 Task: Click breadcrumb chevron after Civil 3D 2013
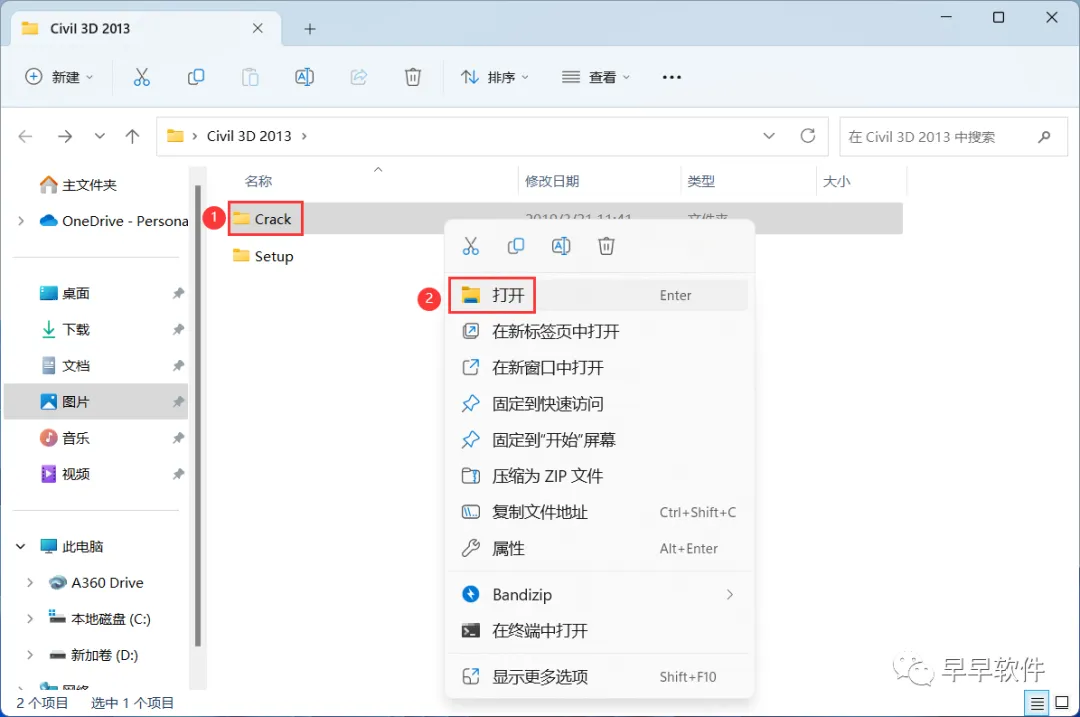[304, 136]
